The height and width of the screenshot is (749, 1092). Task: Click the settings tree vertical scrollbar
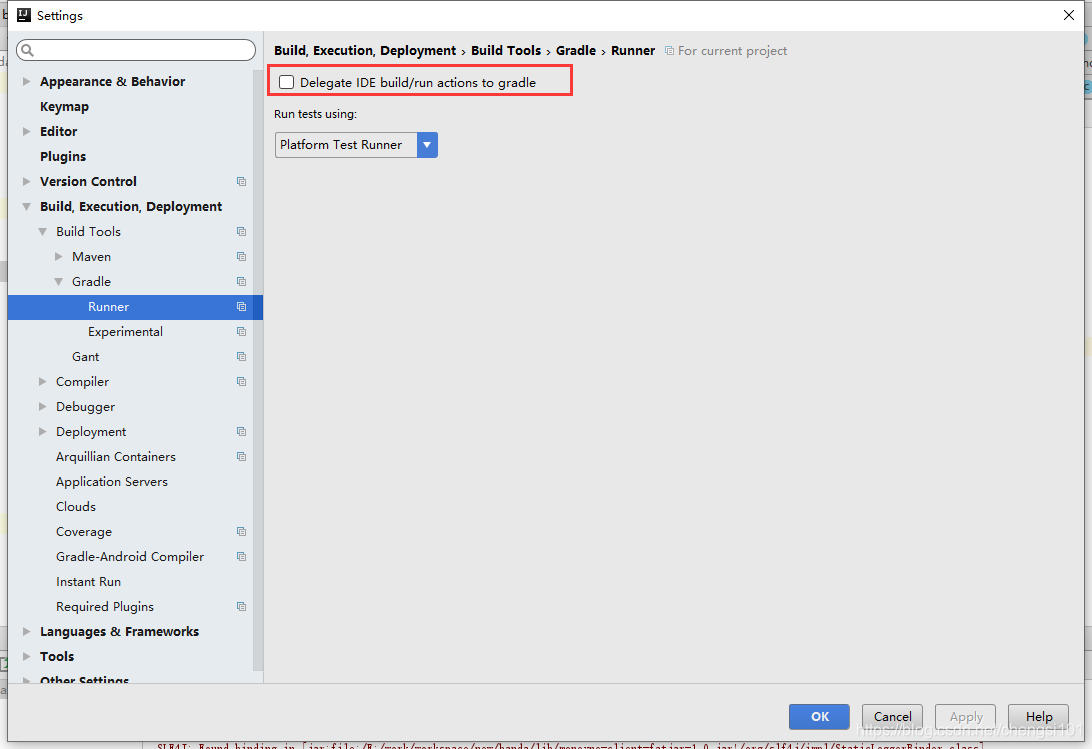coord(258,369)
